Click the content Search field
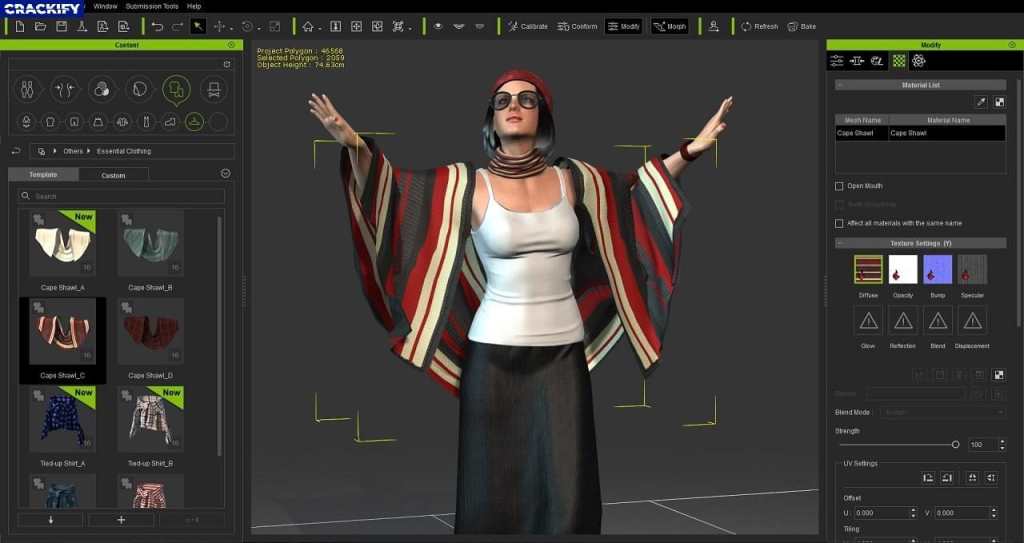 [121, 196]
